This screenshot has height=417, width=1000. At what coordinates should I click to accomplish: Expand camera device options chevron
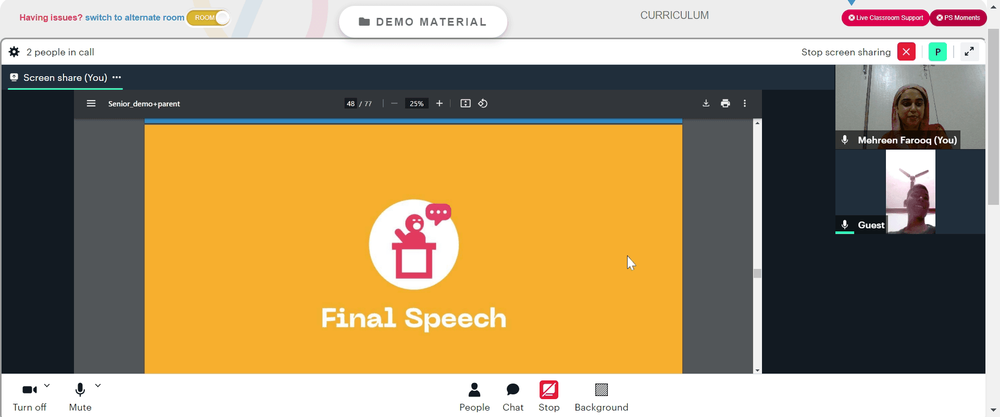[47, 385]
